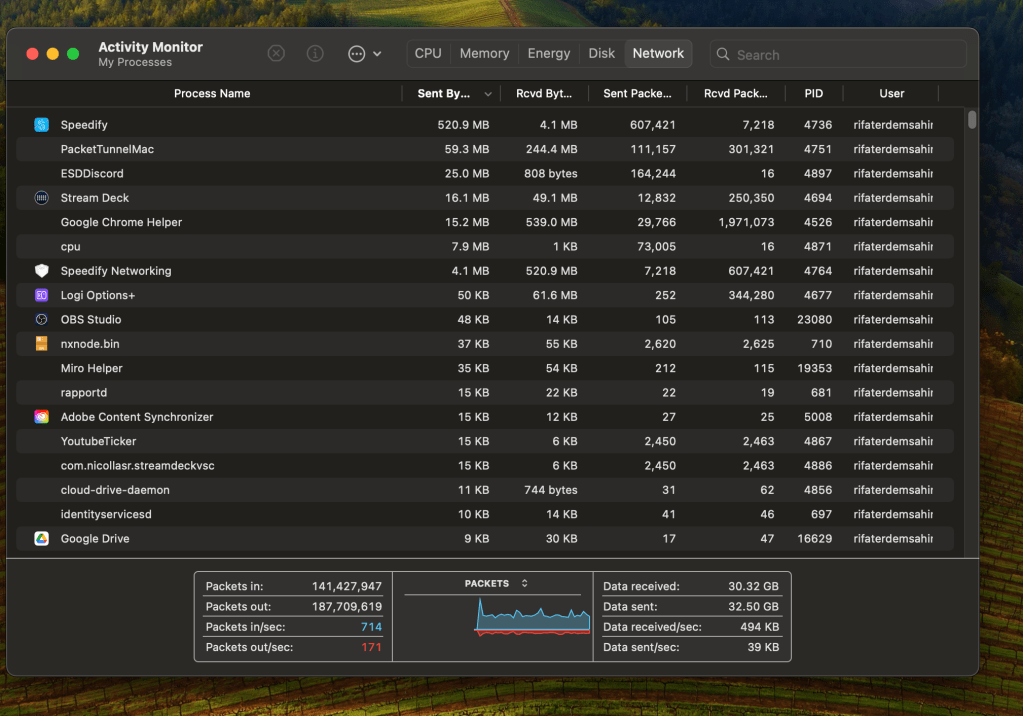This screenshot has width=1023, height=716.
Task: Click the Adobe Content Synchronizer icon
Action: [x=41, y=417]
